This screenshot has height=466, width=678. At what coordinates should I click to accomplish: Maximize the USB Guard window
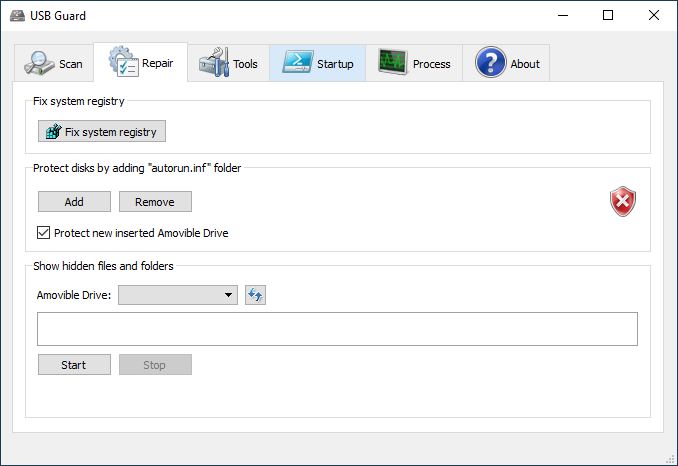pyautogui.click(x=608, y=16)
